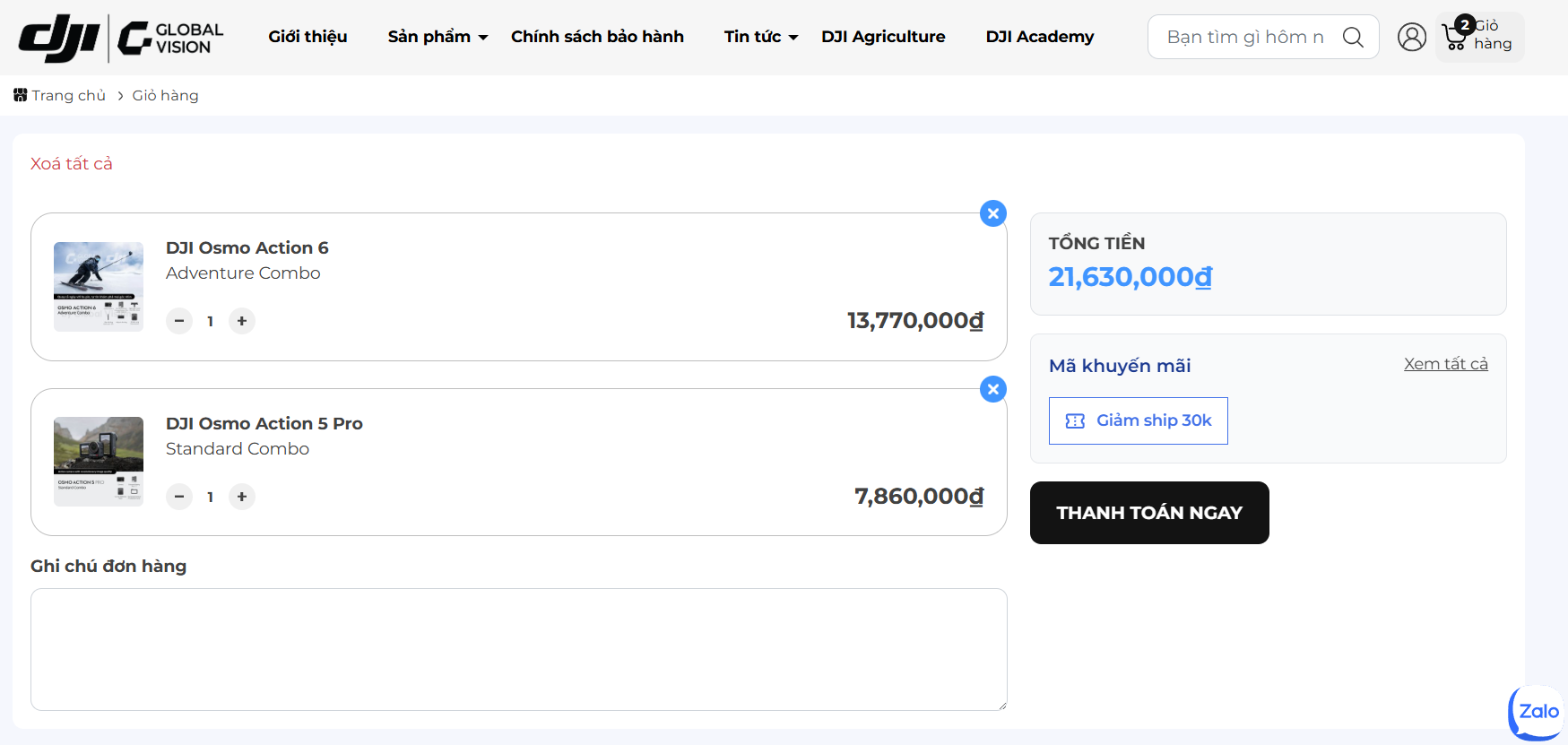1568x745 pixels.
Task: Remove DJI Osmo Action 6 from cart
Action: [992, 213]
